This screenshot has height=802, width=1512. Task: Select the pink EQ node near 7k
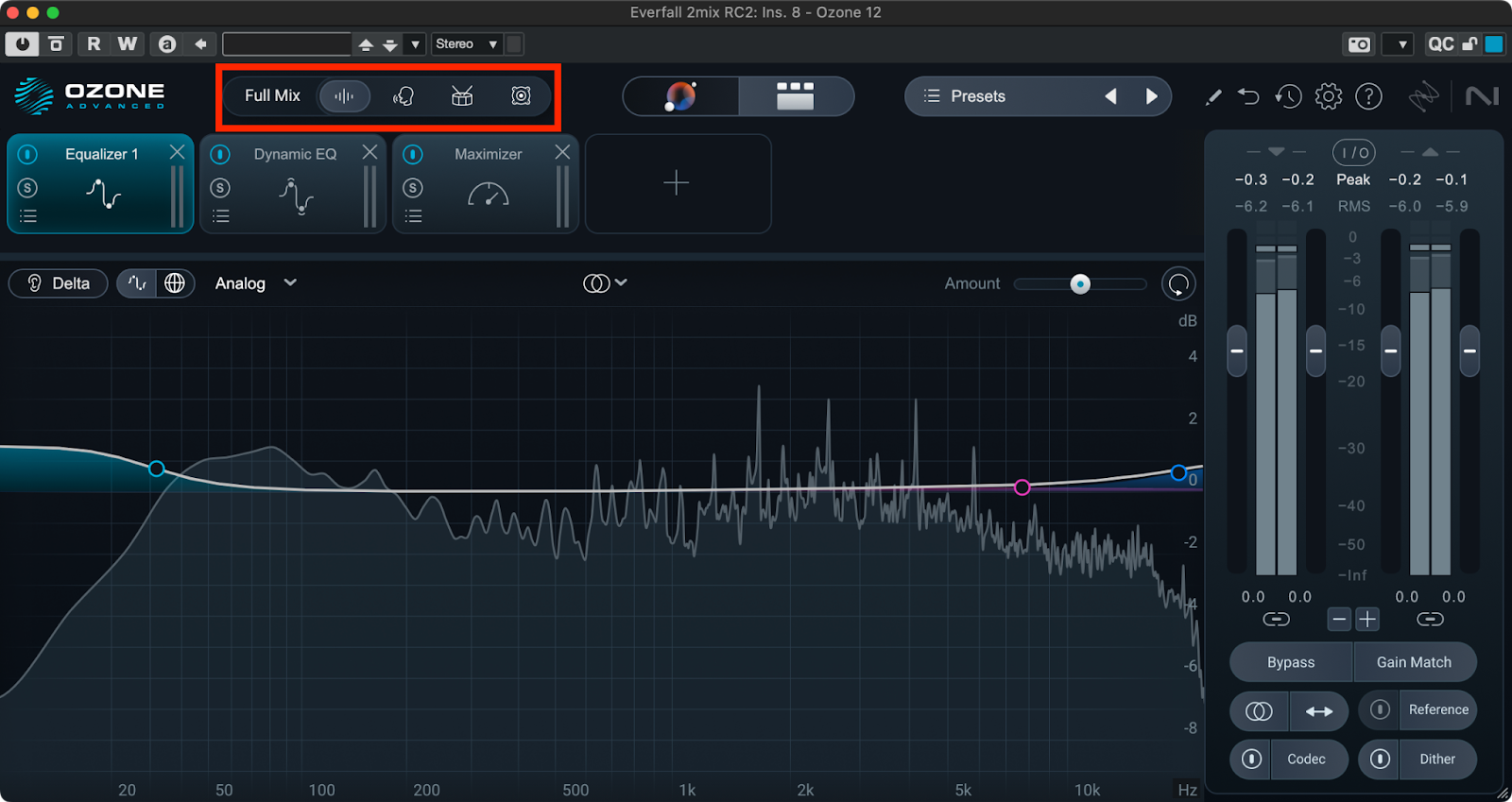click(x=1022, y=487)
